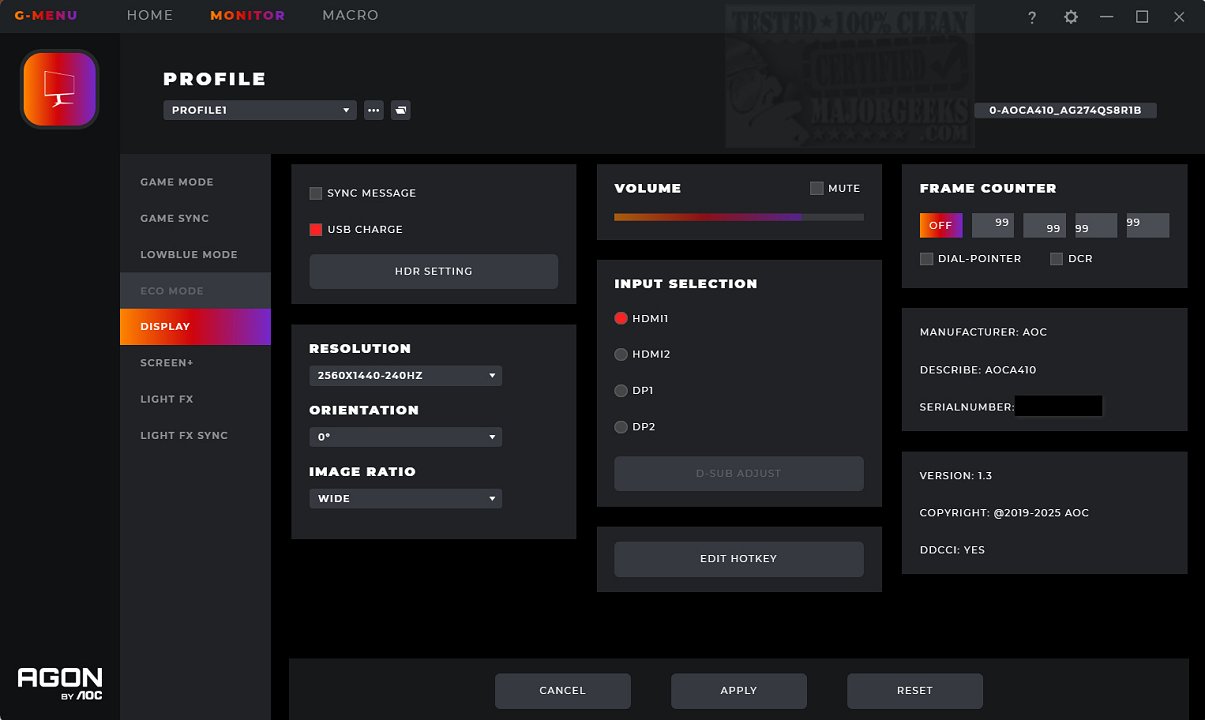The width and height of the screenshot is (1205, 720).
Task: Set Frame Counter to Off
Action: click(x=941, y=225)
